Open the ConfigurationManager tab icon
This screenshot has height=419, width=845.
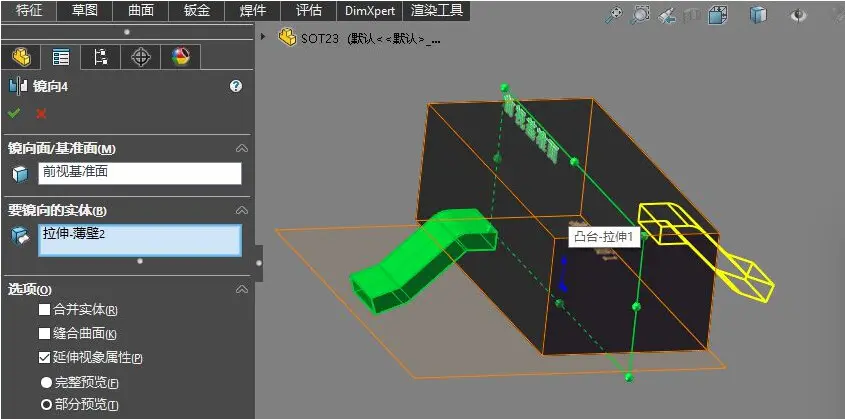(100, 57)
